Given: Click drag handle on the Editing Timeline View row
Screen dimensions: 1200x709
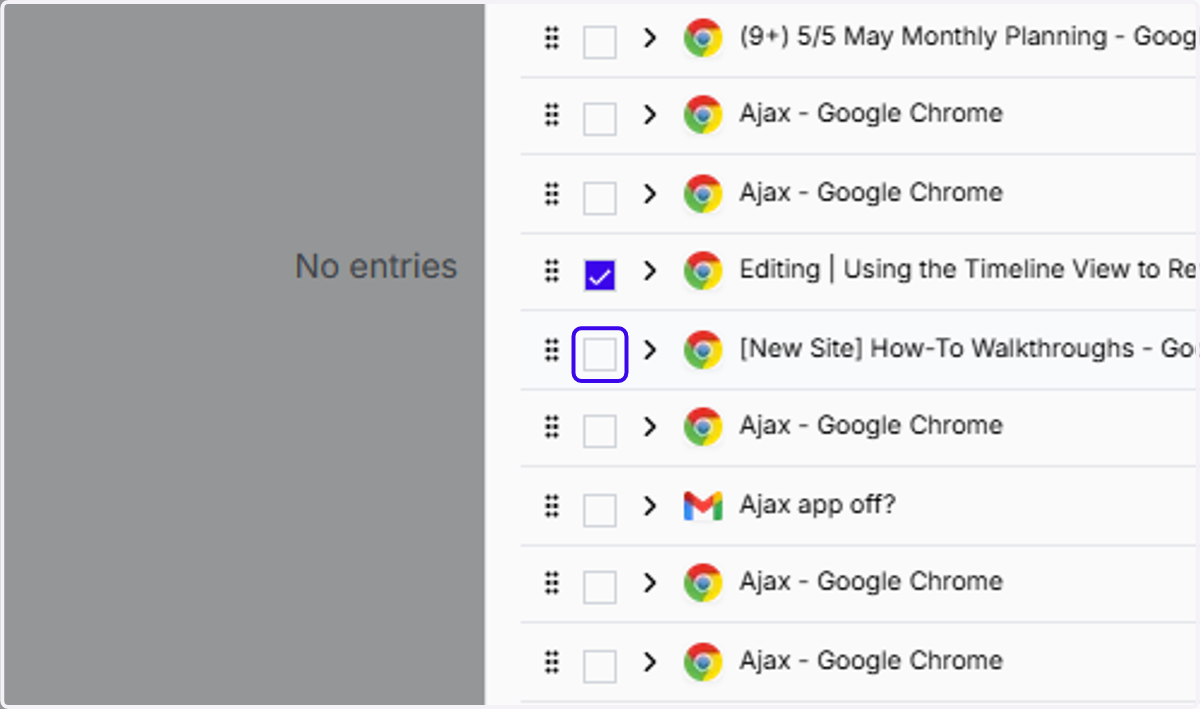Looking at the screenshot, I should point(551,270).
